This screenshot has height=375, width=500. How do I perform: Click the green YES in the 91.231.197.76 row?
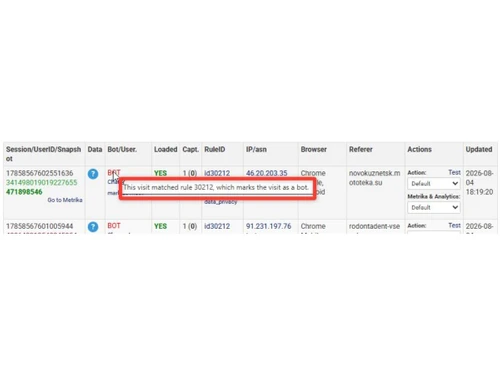point(160,226)
